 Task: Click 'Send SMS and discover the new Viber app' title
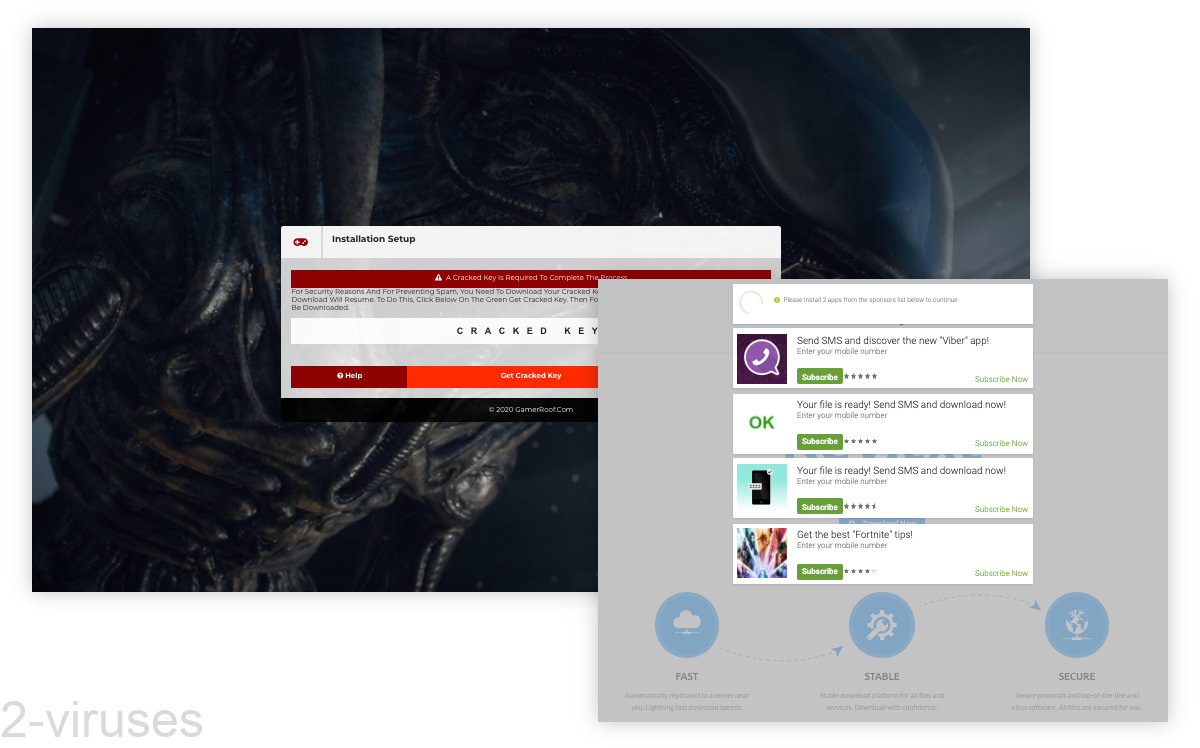(893, 341)
